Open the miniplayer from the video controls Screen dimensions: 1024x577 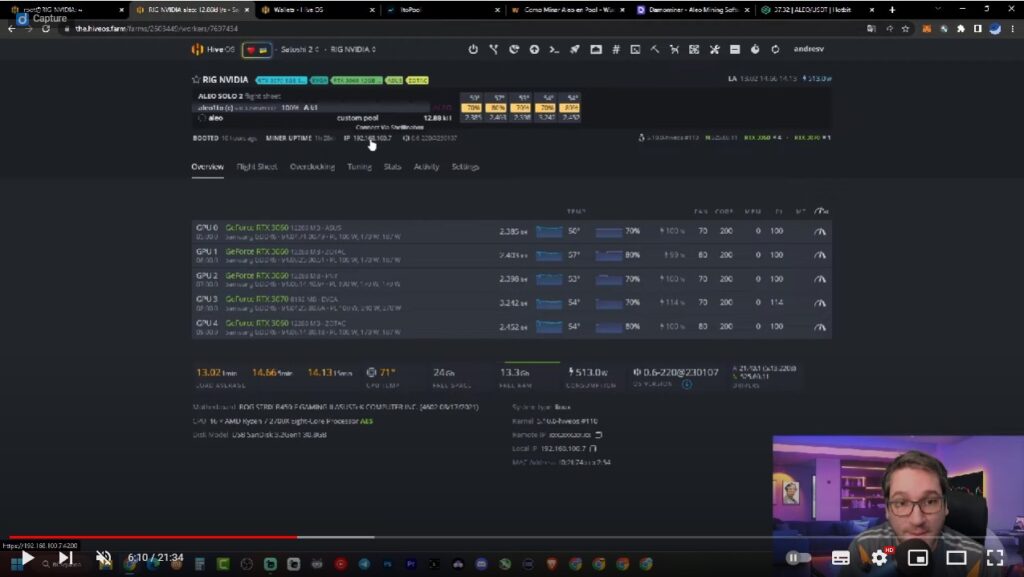(x=918, y=557)
